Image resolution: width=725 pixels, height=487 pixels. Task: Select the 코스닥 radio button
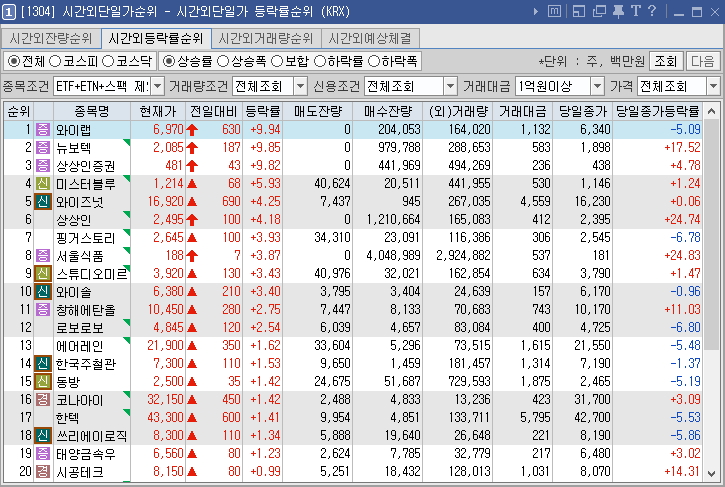click(x=108, y=61)
